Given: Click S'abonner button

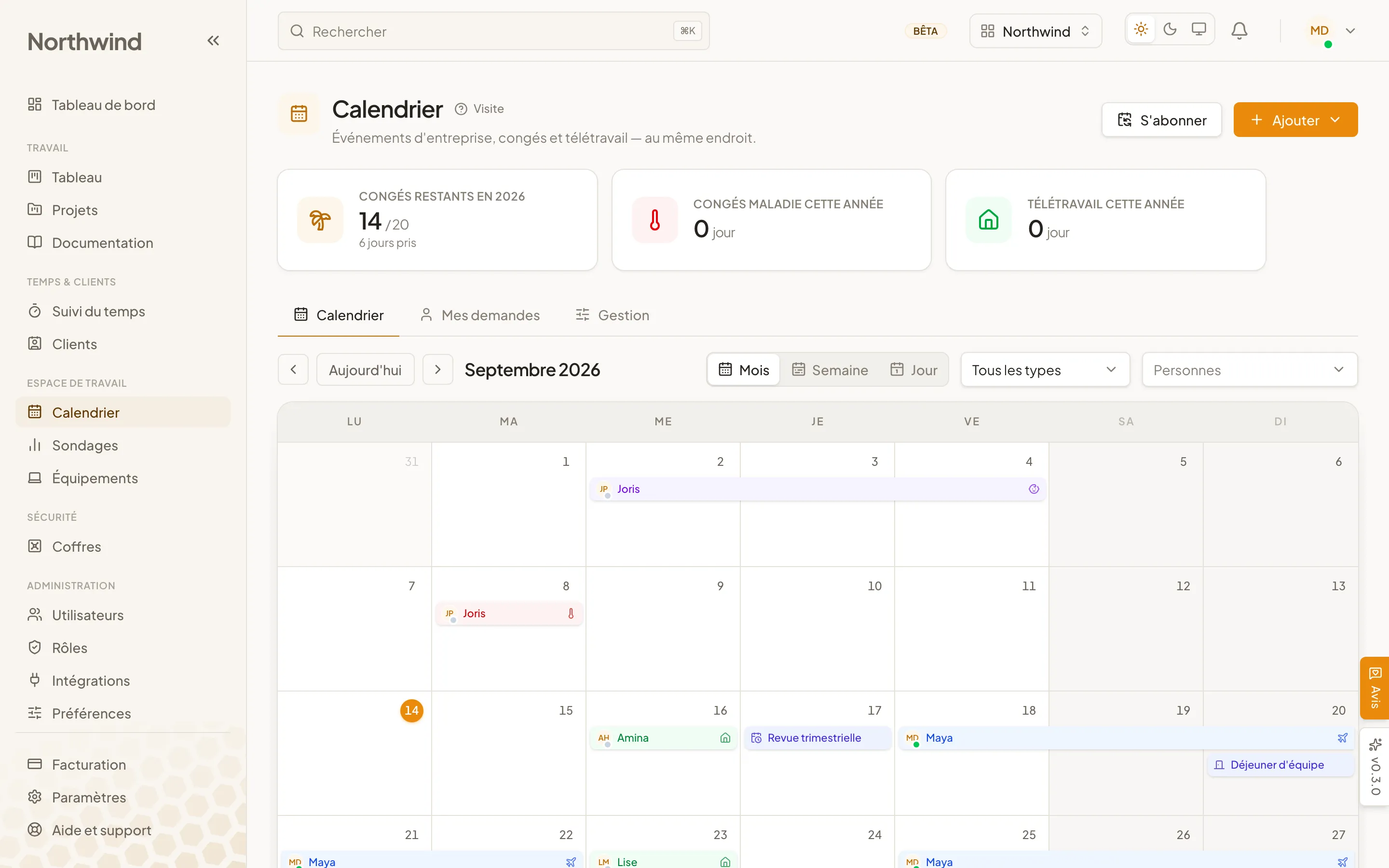Looking at the screenshot, I should click(1162, 120).
